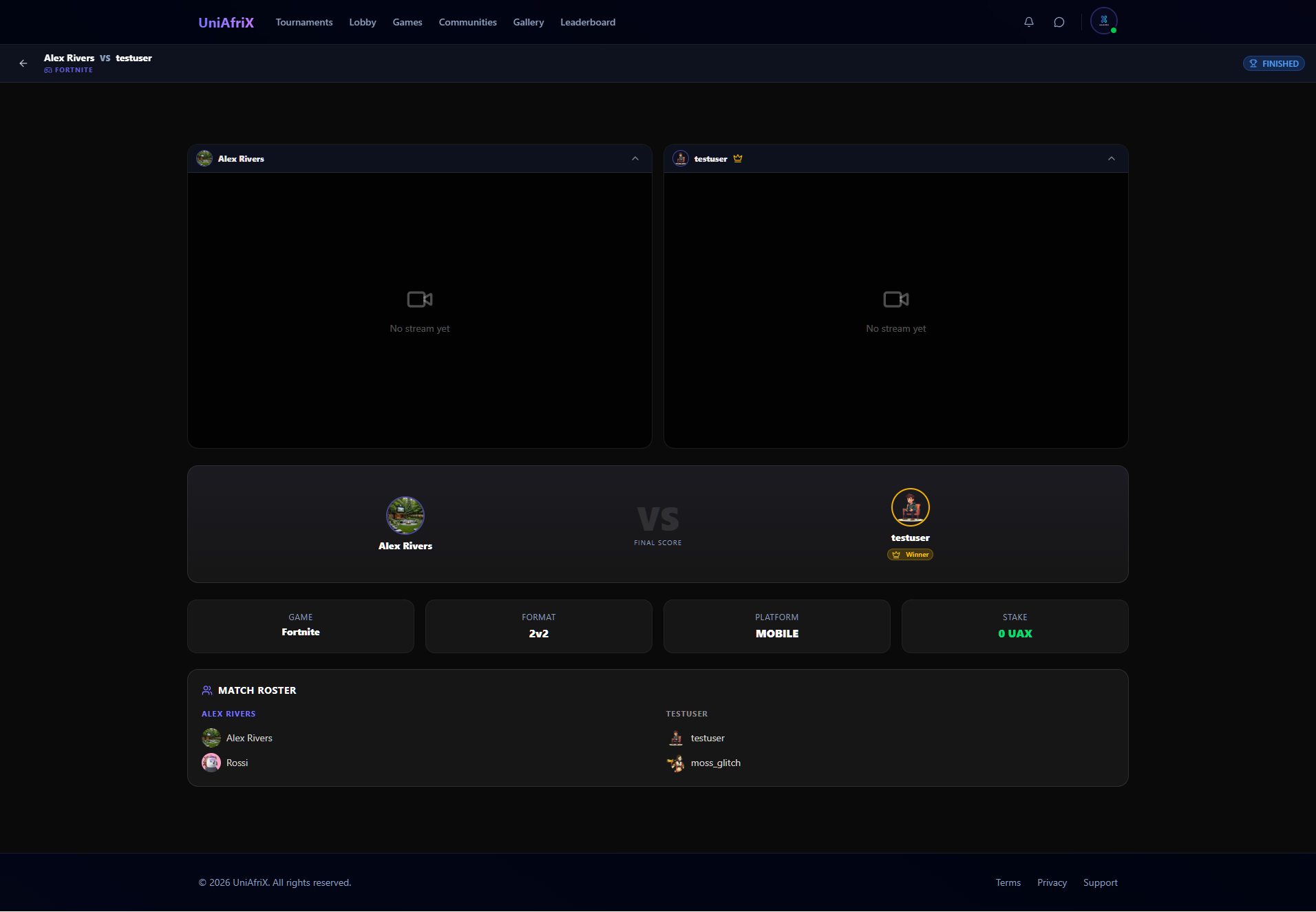Click the UniAfriX logo
This screenshot has width=1316, height=912.
226,22
